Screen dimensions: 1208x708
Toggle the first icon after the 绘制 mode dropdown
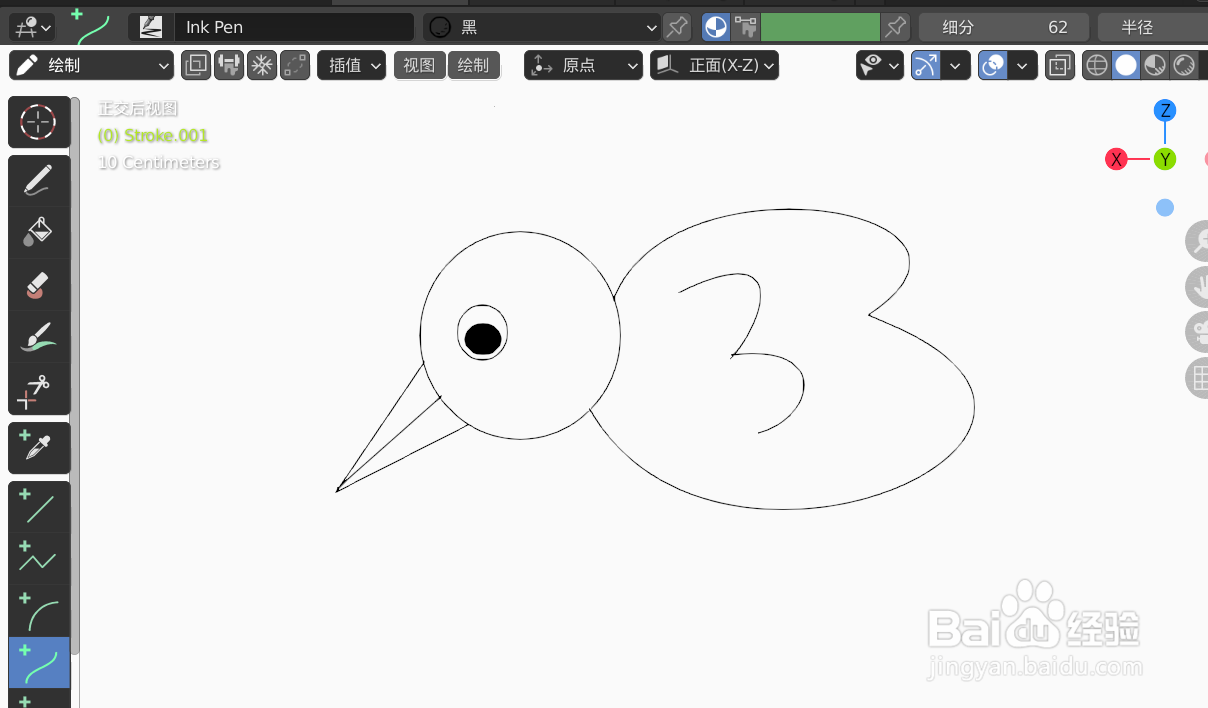[196, 65]
